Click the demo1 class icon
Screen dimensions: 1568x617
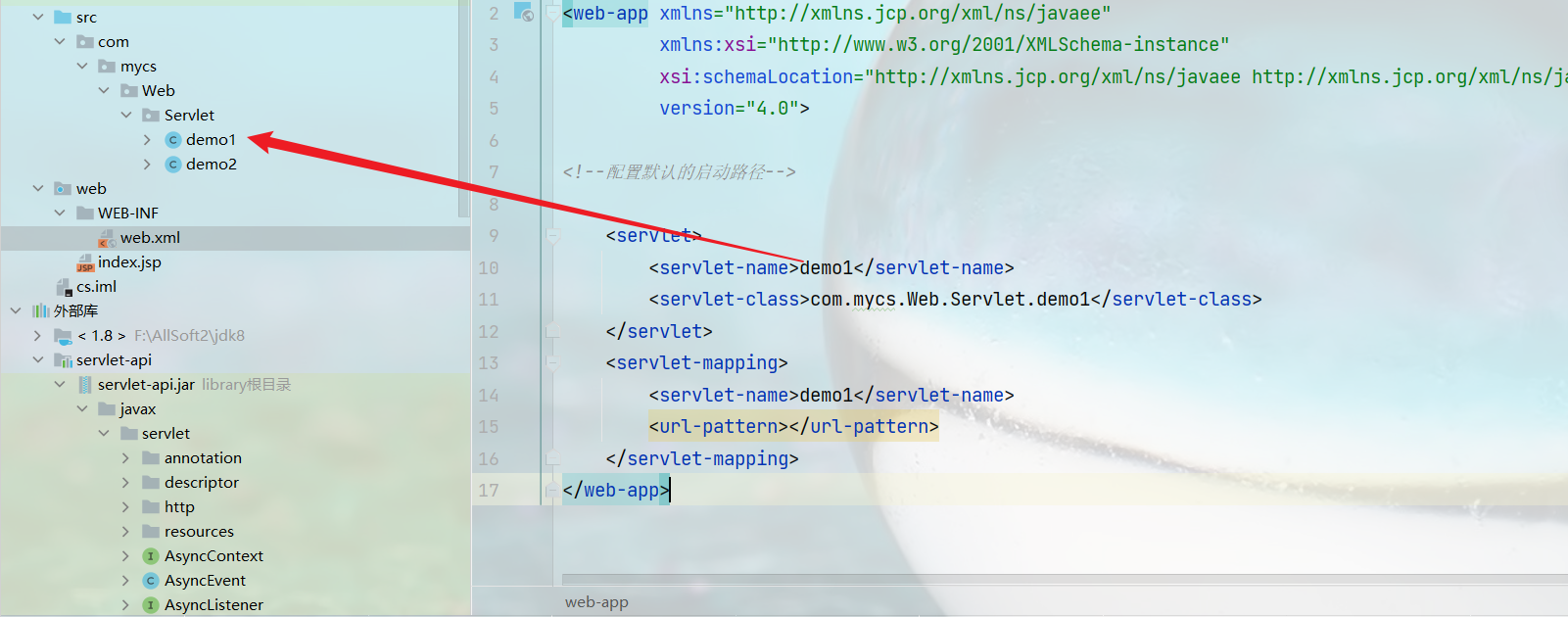click(173, 140)
